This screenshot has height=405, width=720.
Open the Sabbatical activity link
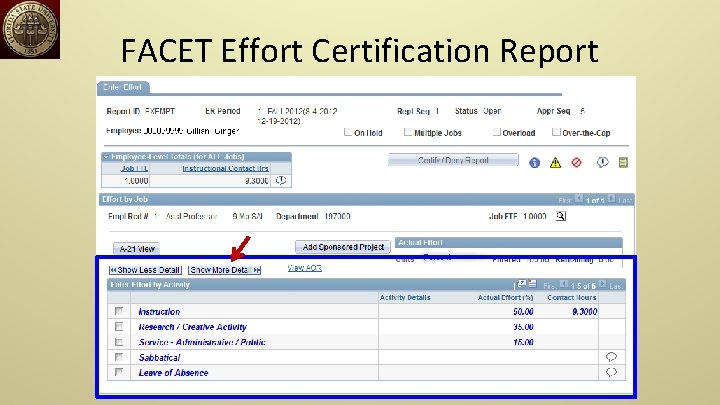coord(159,357)
